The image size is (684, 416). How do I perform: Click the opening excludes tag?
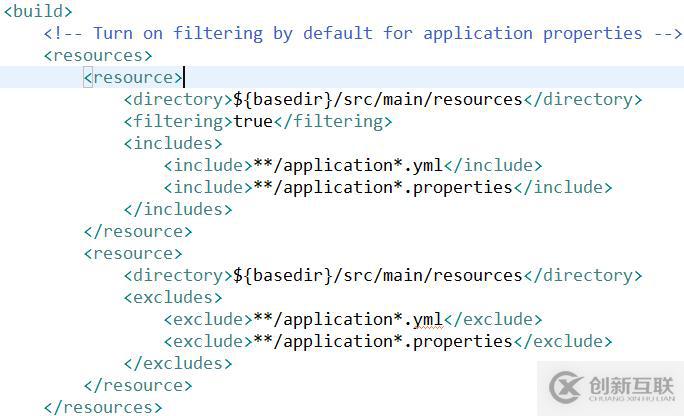173,297
